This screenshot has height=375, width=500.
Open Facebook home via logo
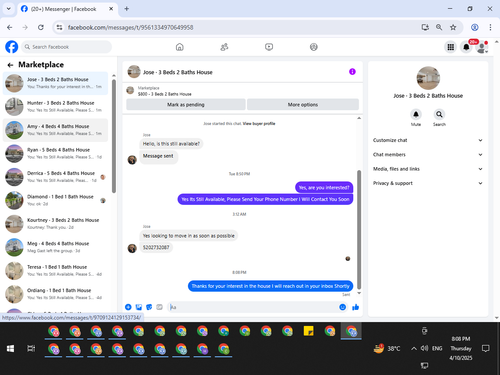pyautogui.click(x=12, y=47)
